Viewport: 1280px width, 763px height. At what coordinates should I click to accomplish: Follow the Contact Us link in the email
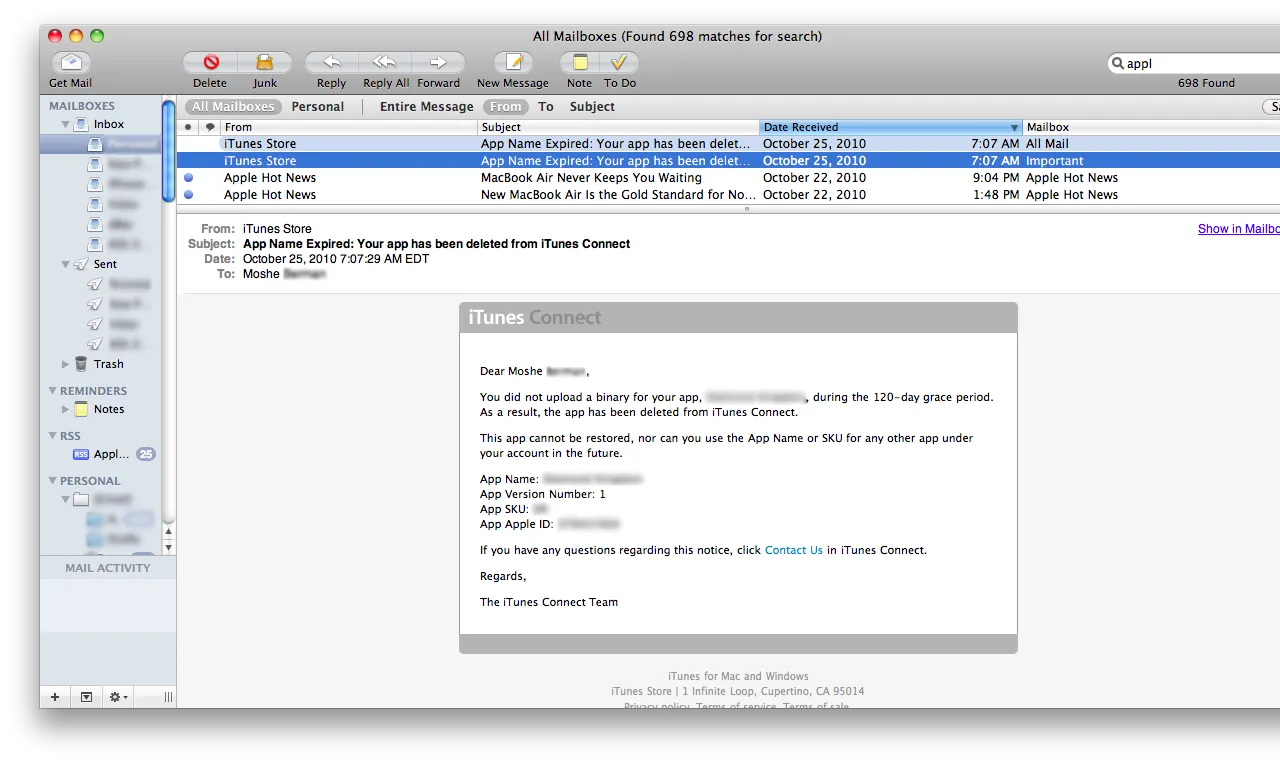point(794,550)
